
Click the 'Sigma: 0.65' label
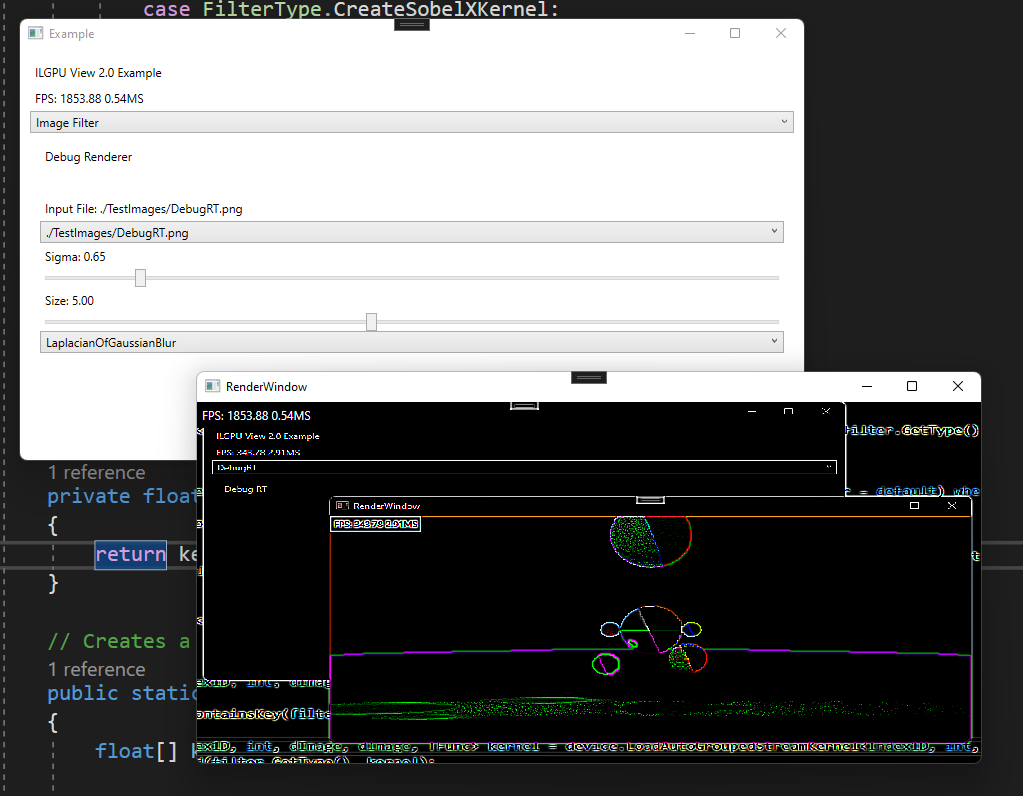pyautogui.click(x=75, y=256)
